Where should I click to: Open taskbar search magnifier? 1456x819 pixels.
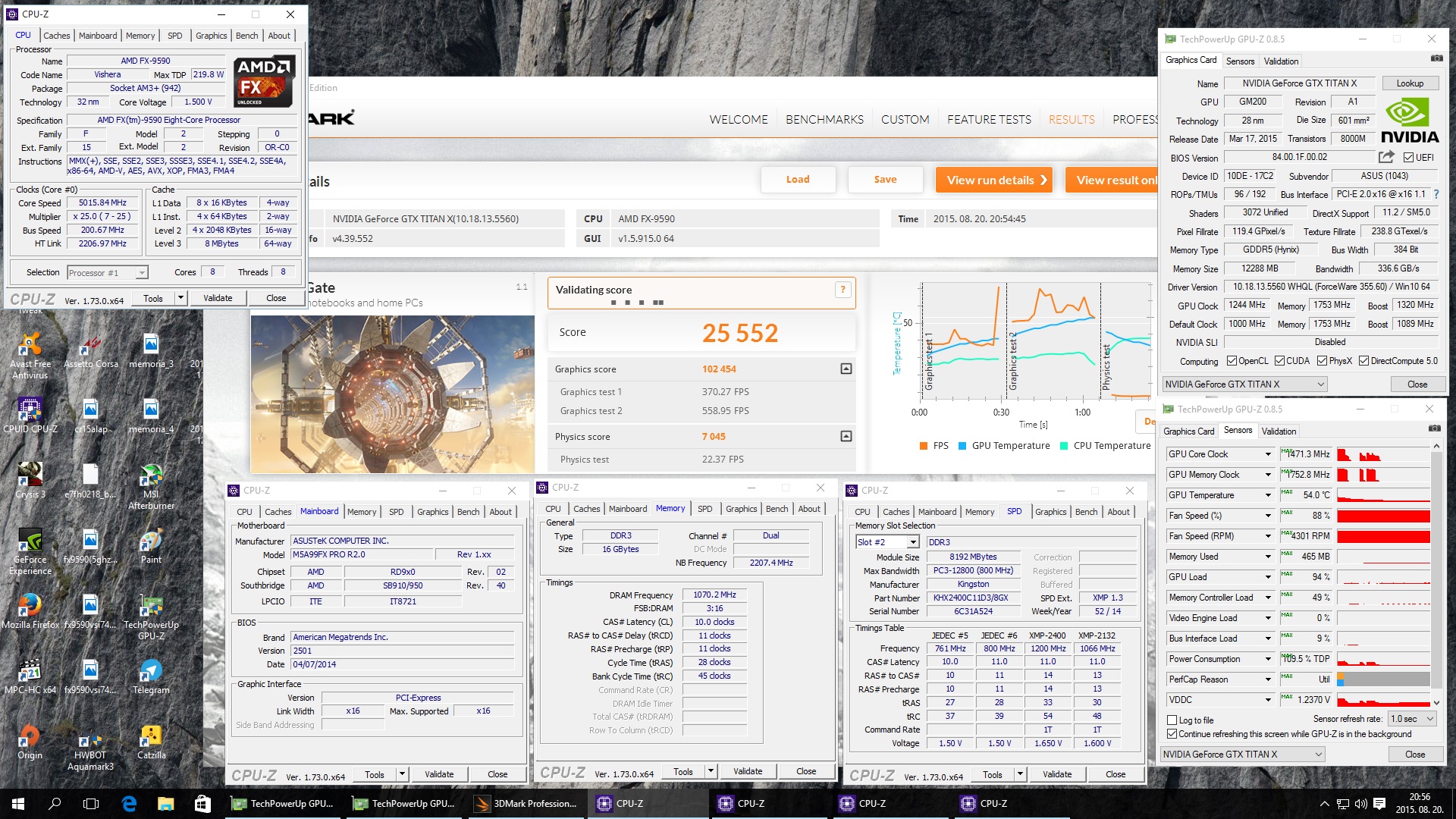[x=55, y=804]
